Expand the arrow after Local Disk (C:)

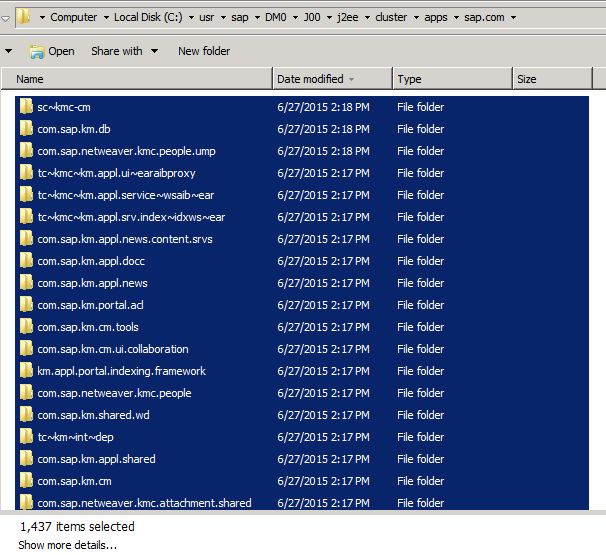pos(191,17)
